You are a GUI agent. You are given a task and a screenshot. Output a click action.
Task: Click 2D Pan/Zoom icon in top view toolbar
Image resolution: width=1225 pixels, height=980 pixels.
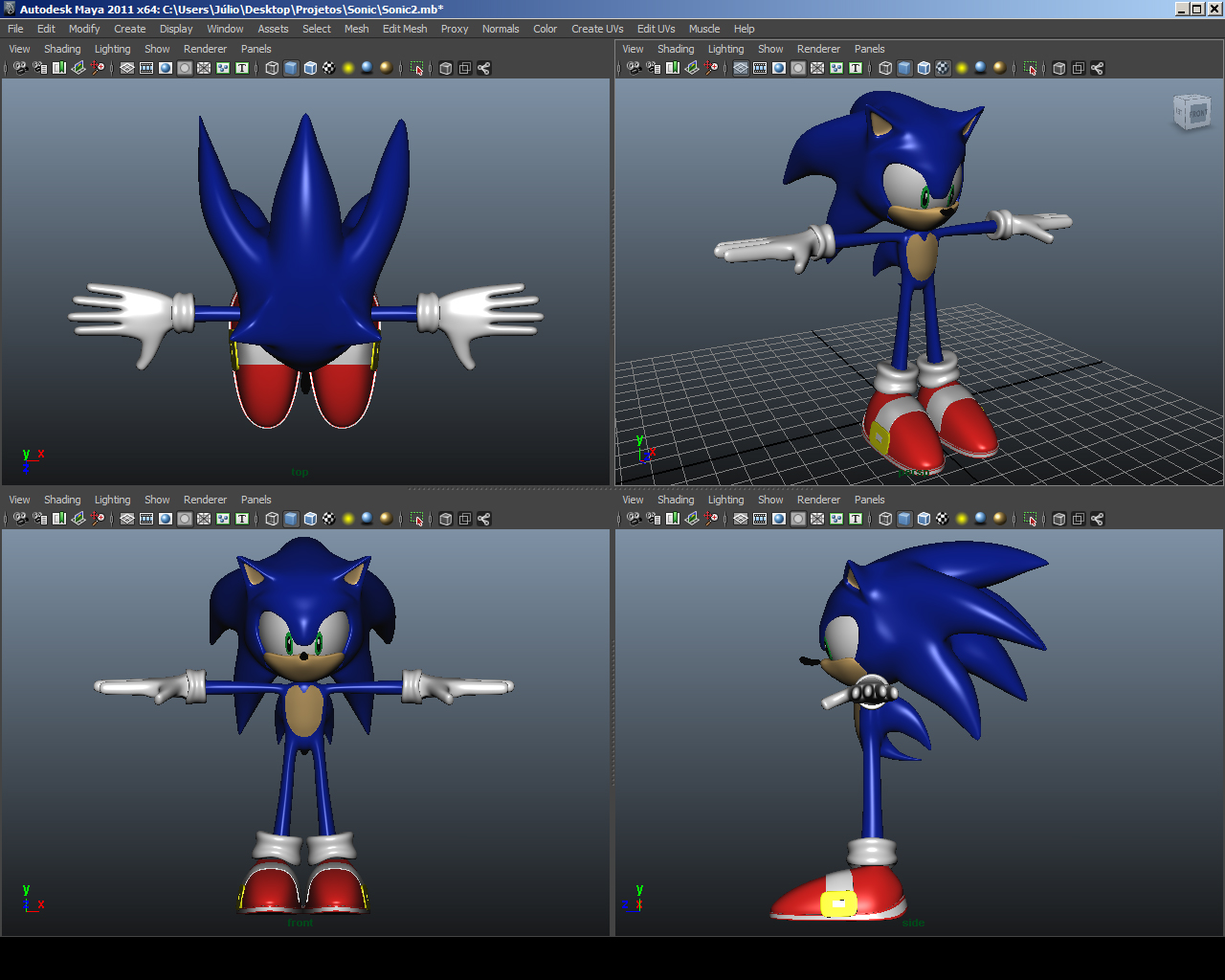pyautogui.click(x=98, y=68)
